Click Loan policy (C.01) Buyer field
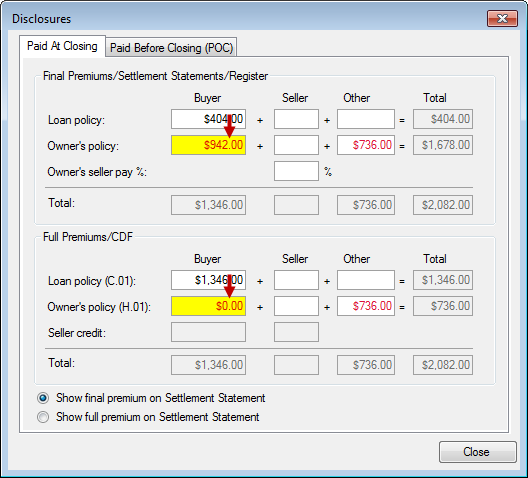528x478 pixels. 208,280
